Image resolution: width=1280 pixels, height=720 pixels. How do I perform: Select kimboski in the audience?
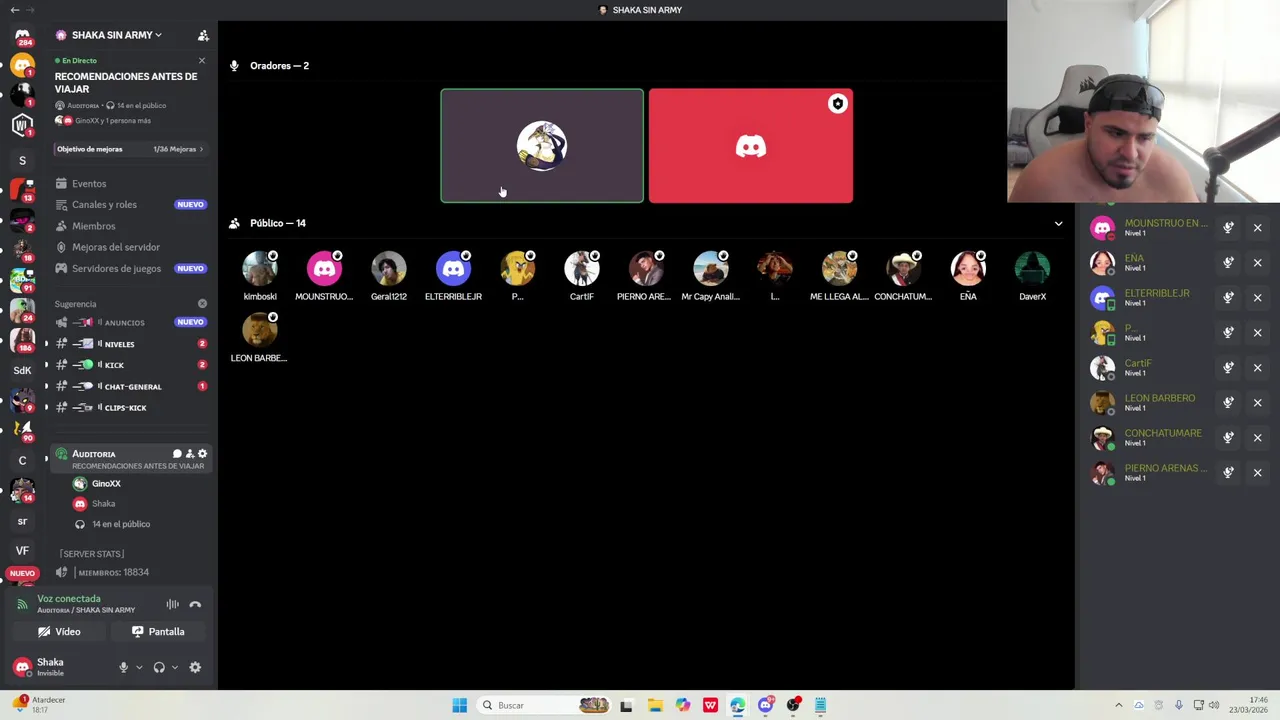(260, 276)
